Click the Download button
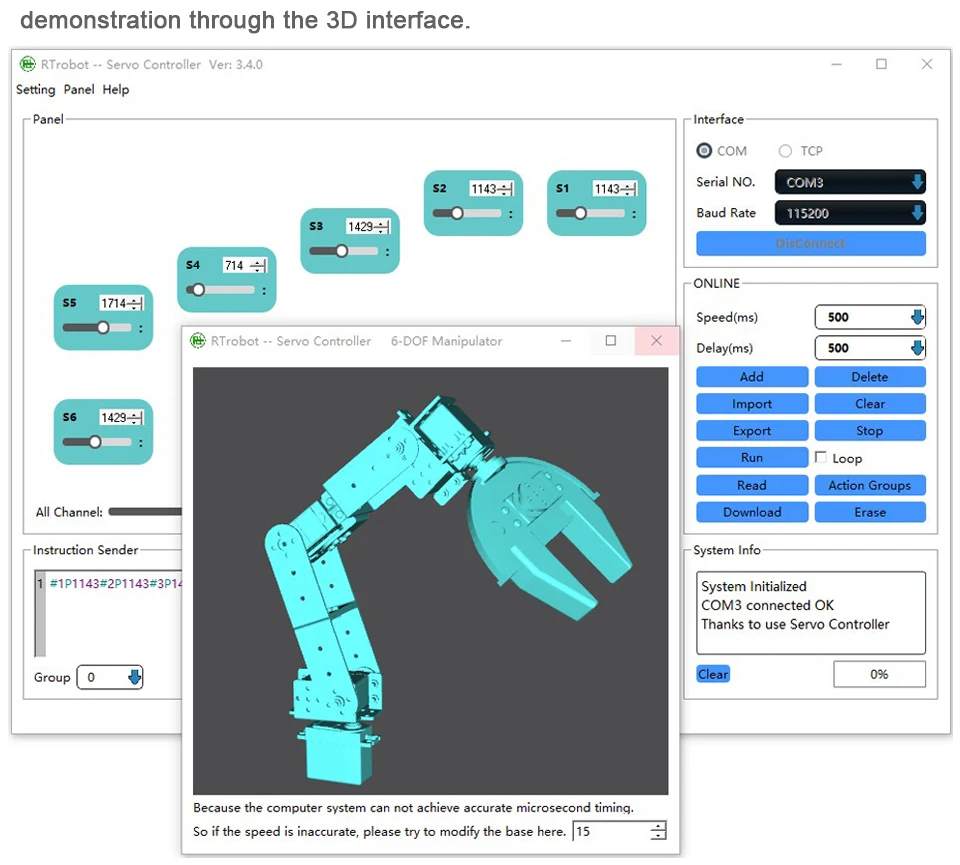 752,512
